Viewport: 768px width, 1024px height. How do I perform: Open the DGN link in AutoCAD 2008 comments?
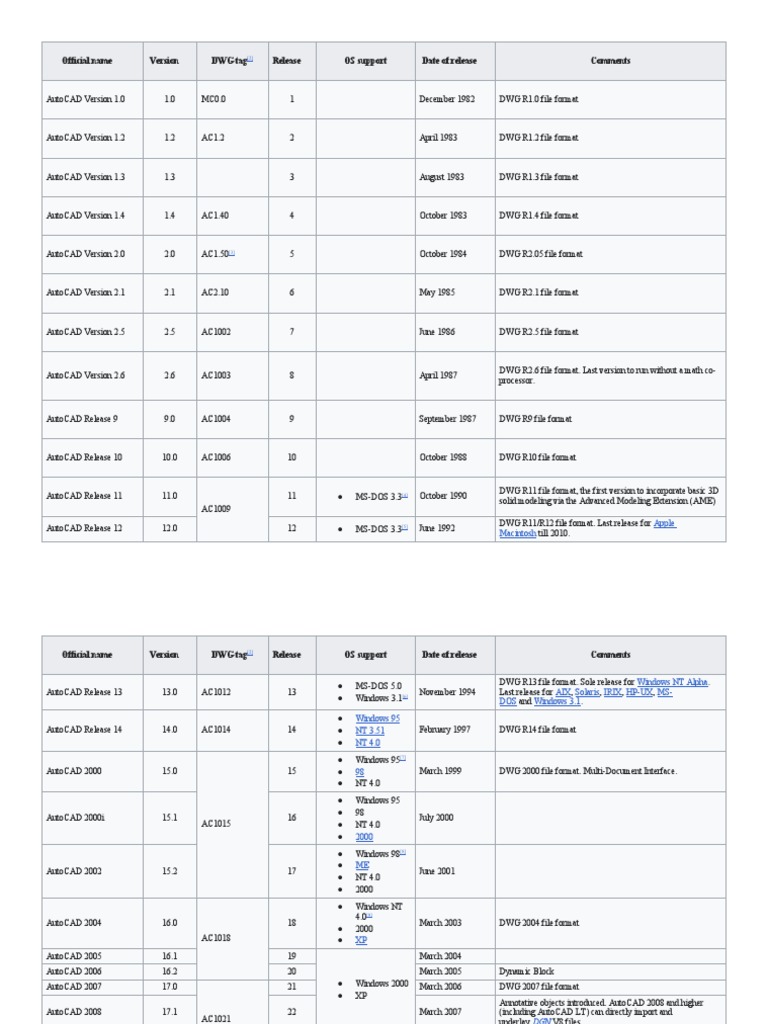[569, 1021]
